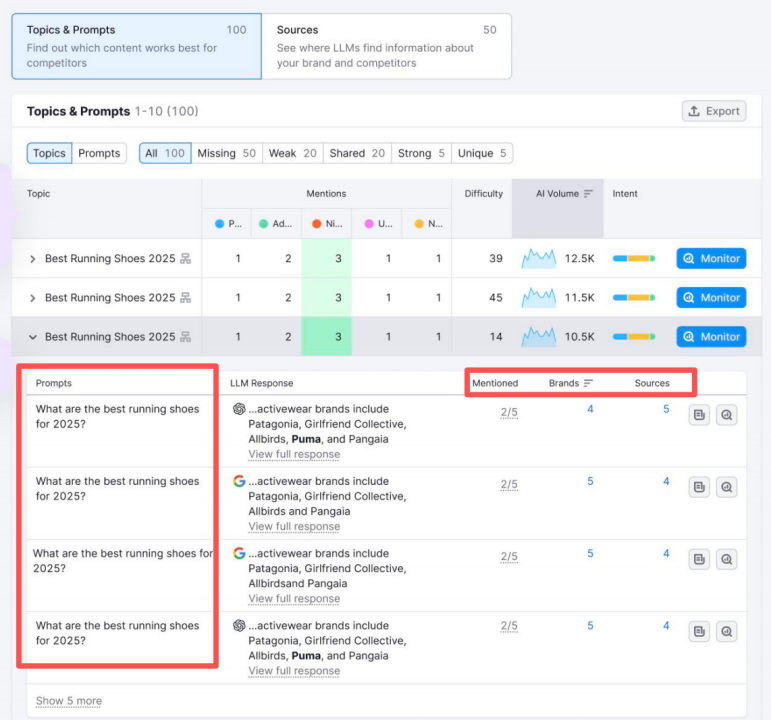Click View full response in first prompt

[x=294, y=454]
